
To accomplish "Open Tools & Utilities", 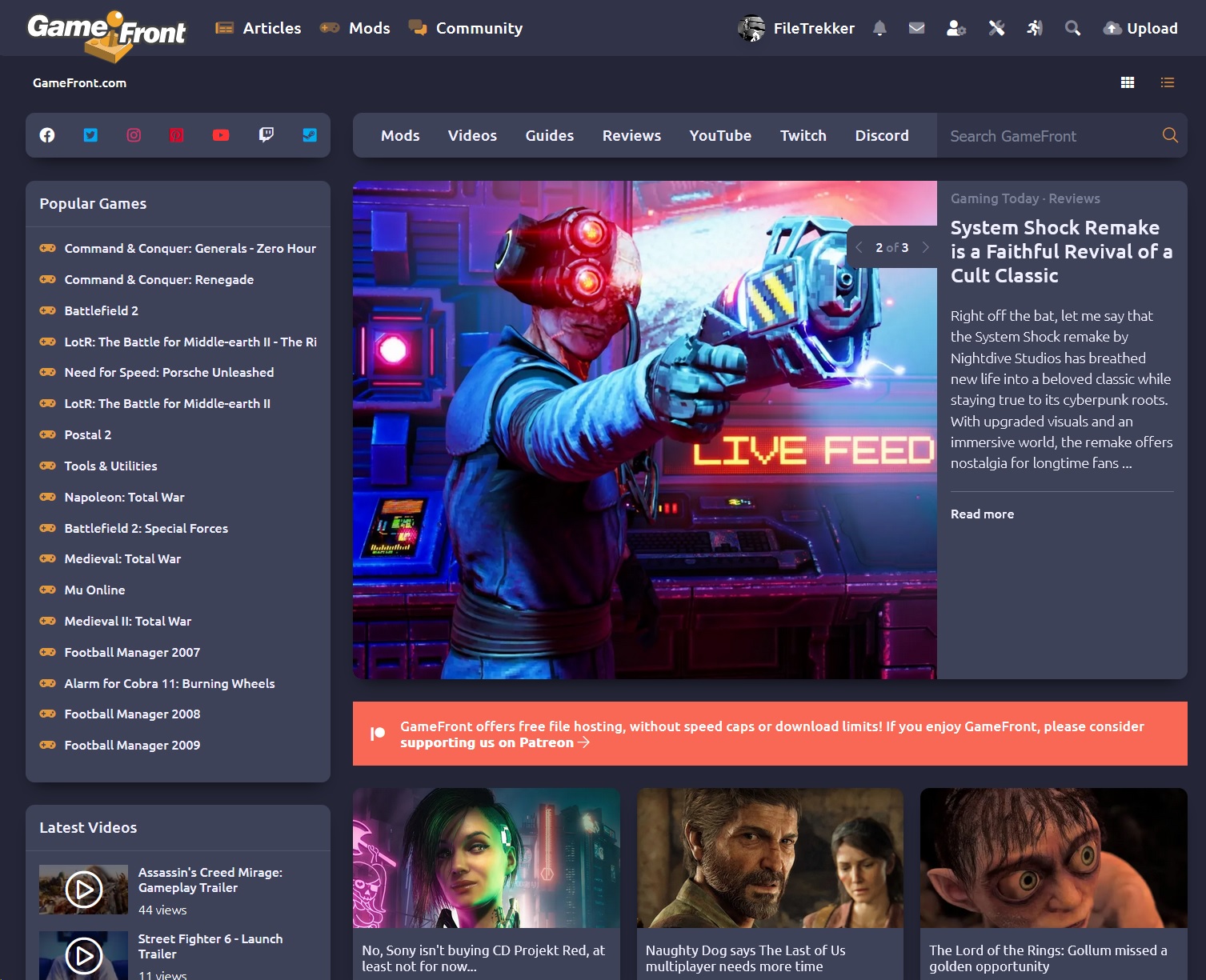I will 110,466.
